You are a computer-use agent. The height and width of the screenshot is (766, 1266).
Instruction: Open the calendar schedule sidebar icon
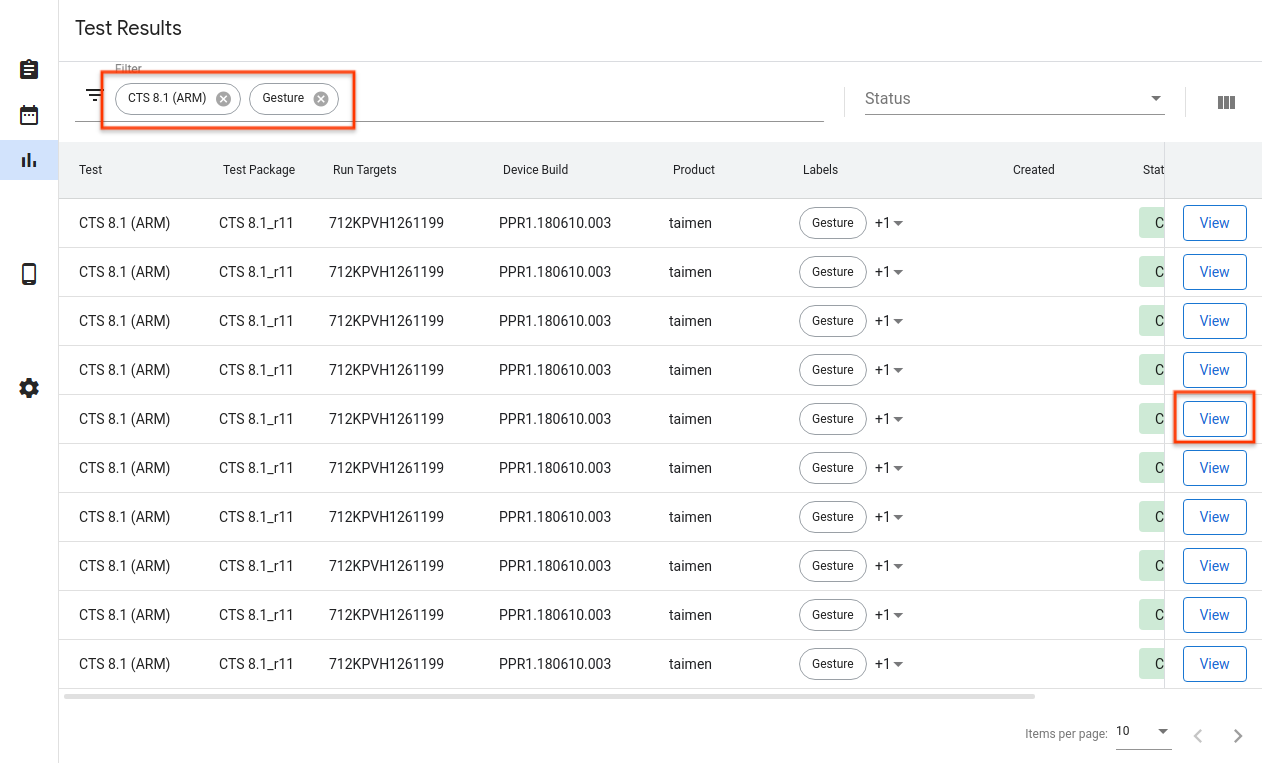point(29,115)
